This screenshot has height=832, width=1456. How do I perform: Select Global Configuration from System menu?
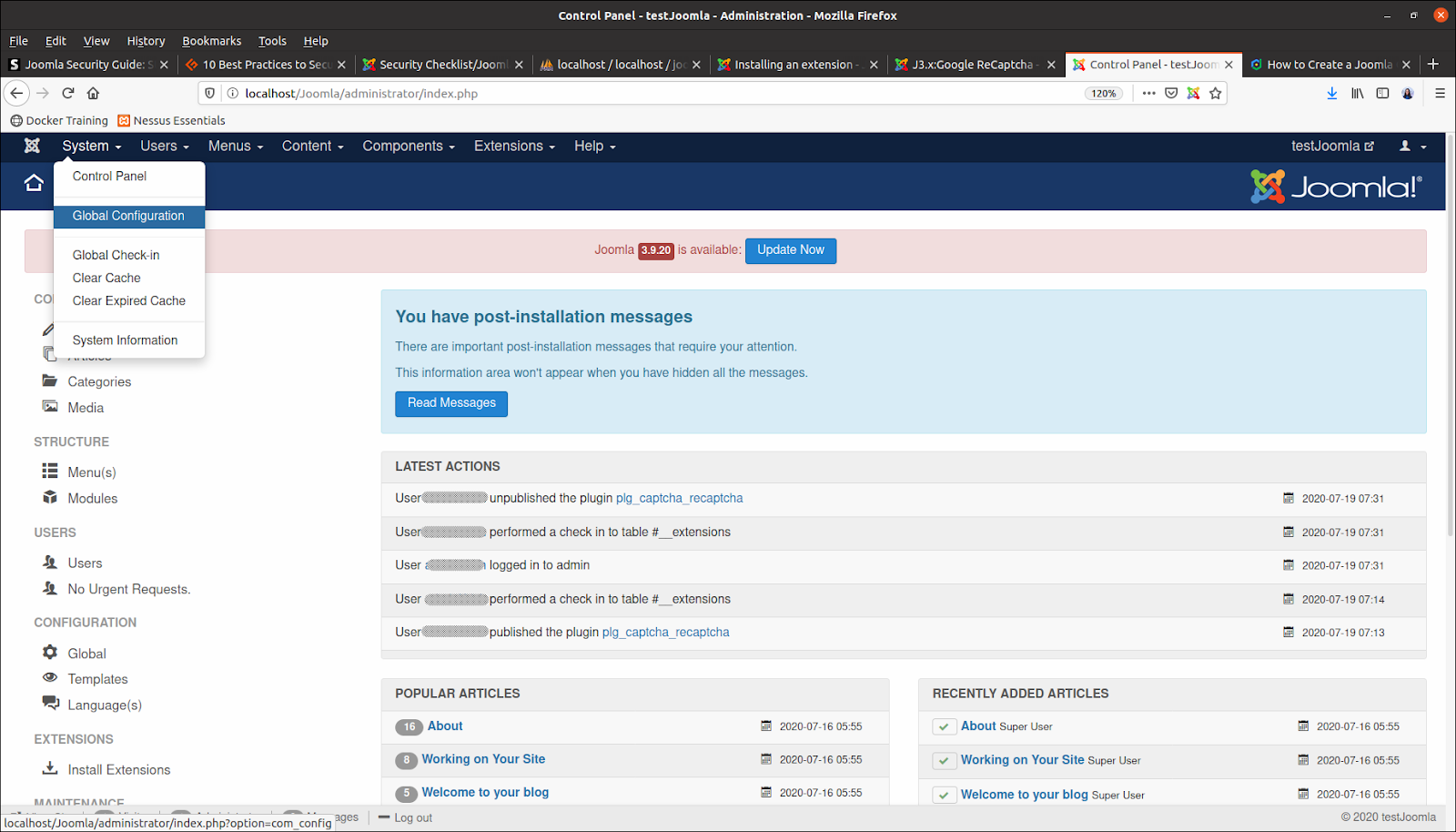click(x=129, y=216)
